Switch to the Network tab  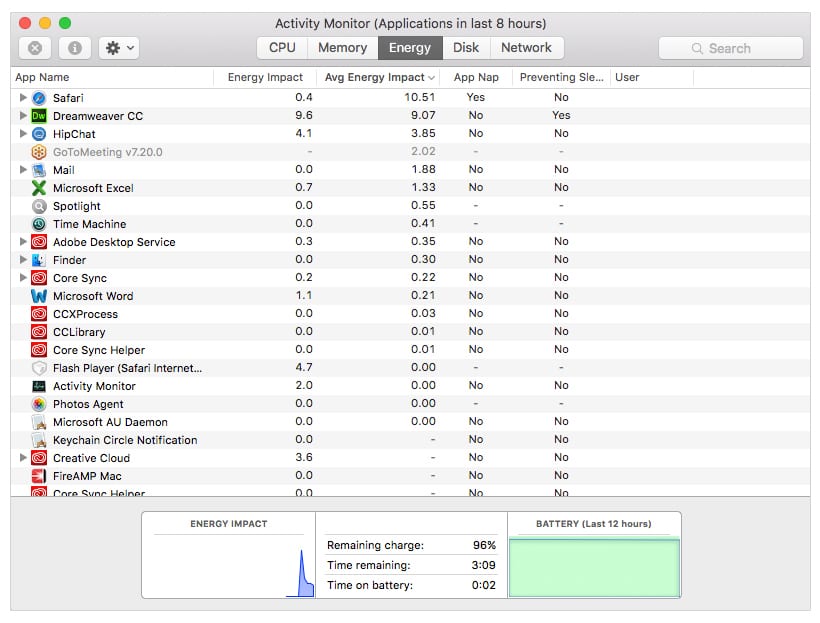click(526, 48)
